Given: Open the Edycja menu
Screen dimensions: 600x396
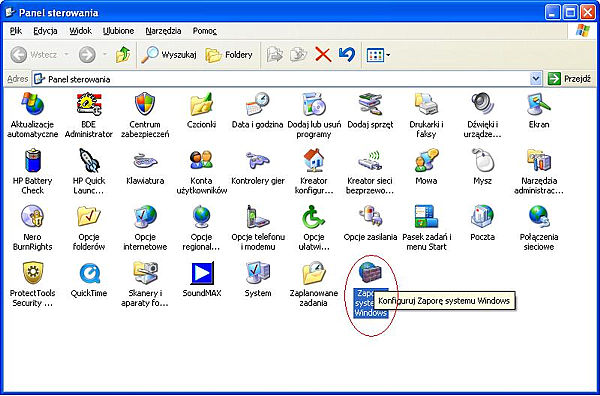Looking at the screenshot, I should pyautogui.click(x=45, y=31).
